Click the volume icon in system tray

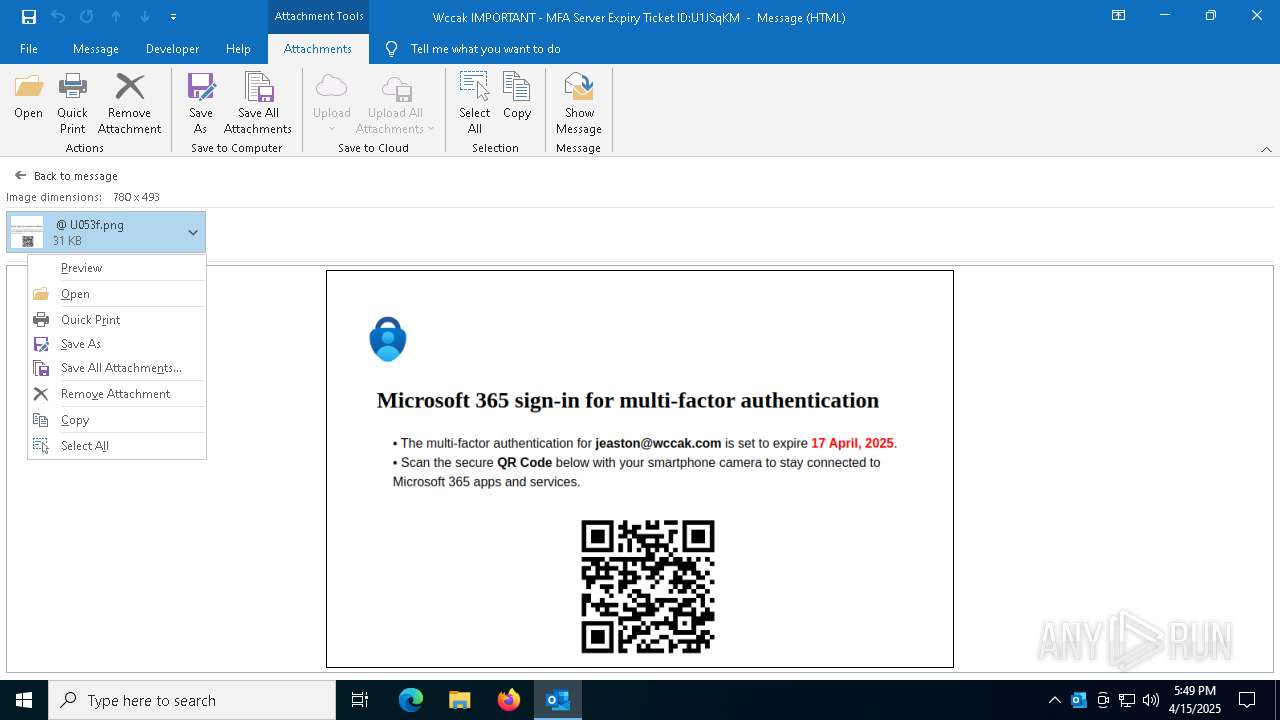click(1151, 700)
